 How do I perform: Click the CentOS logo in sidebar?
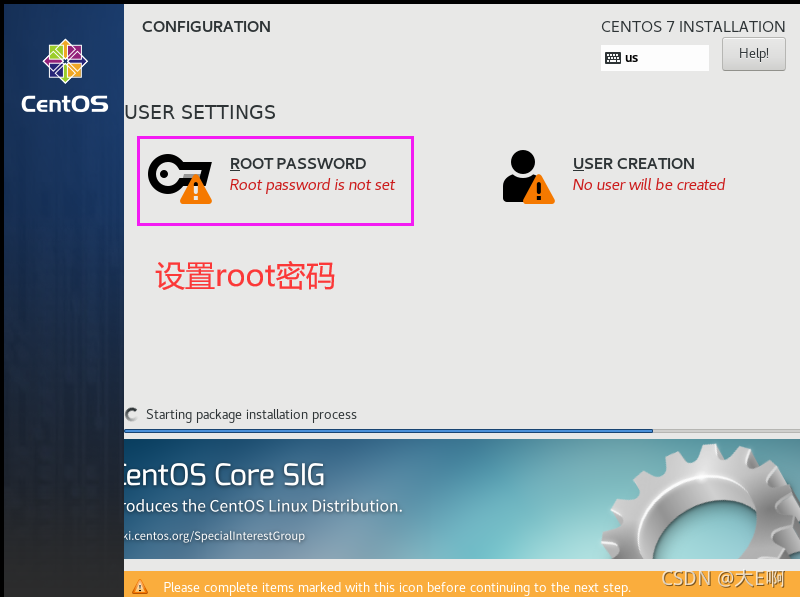(65, 76)
